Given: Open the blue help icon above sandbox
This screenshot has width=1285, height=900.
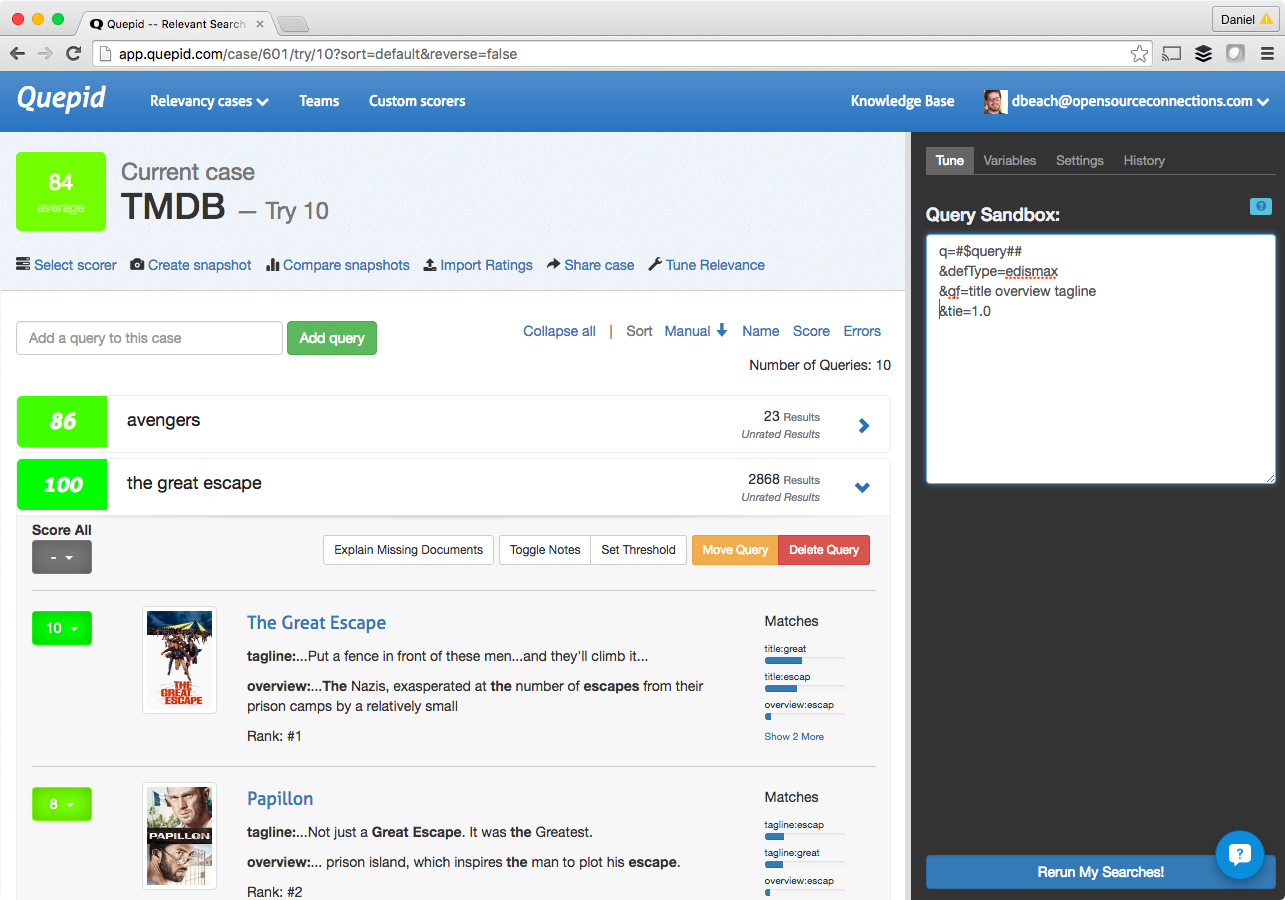Looking at the screenshot, I should click(1261, 207).
